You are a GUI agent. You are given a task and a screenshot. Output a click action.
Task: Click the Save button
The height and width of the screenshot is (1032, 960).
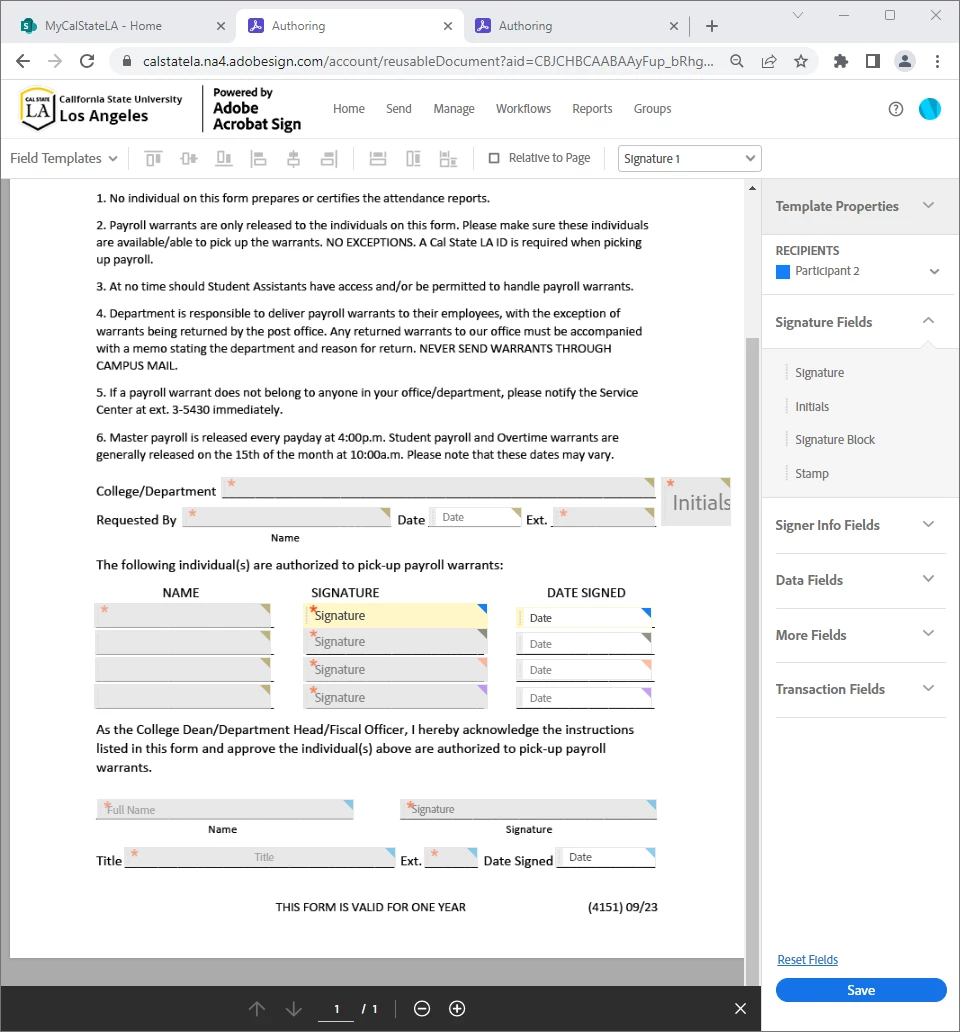861,991
